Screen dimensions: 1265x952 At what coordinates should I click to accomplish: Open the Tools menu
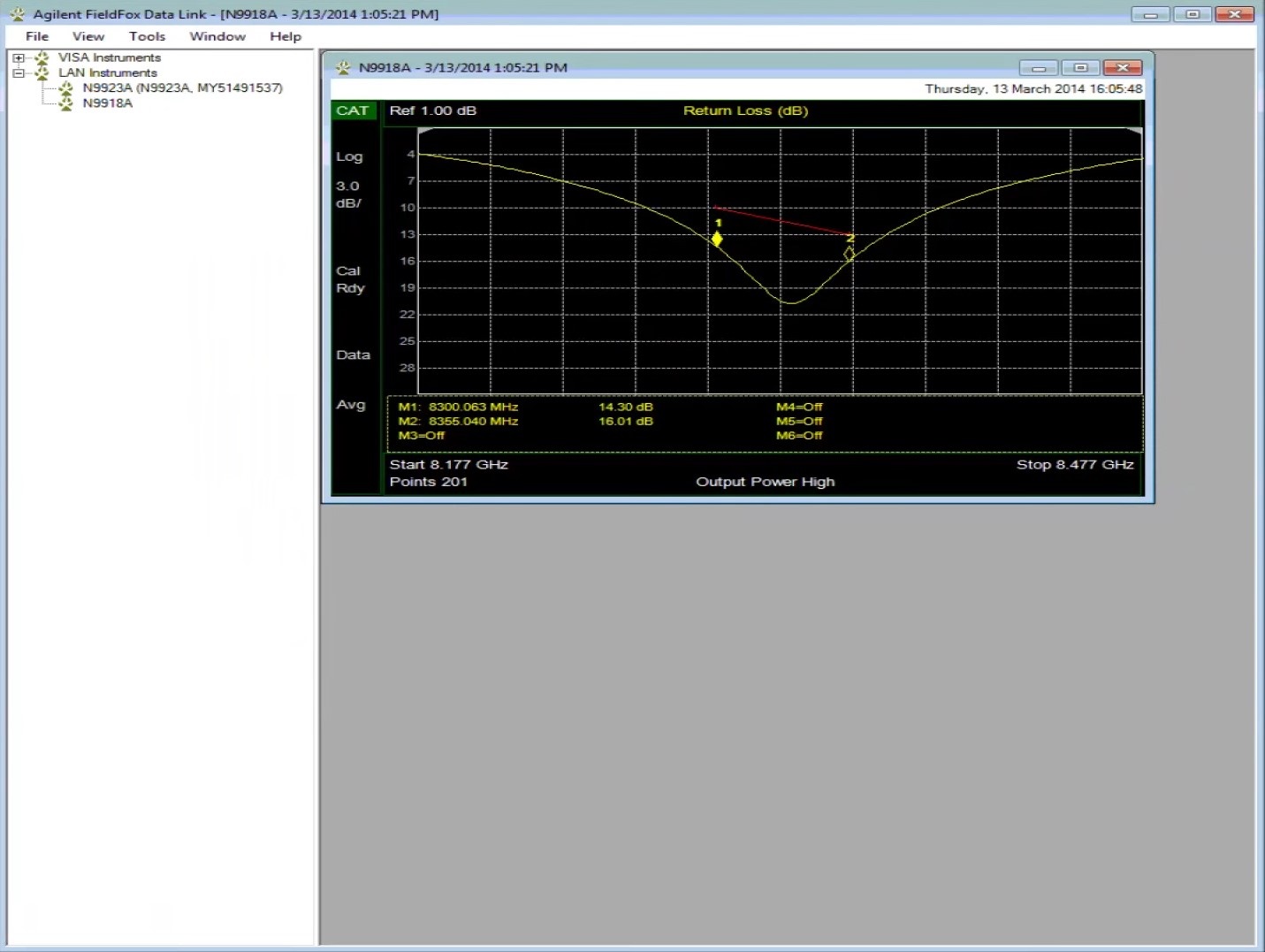click(x=147, y=36)
